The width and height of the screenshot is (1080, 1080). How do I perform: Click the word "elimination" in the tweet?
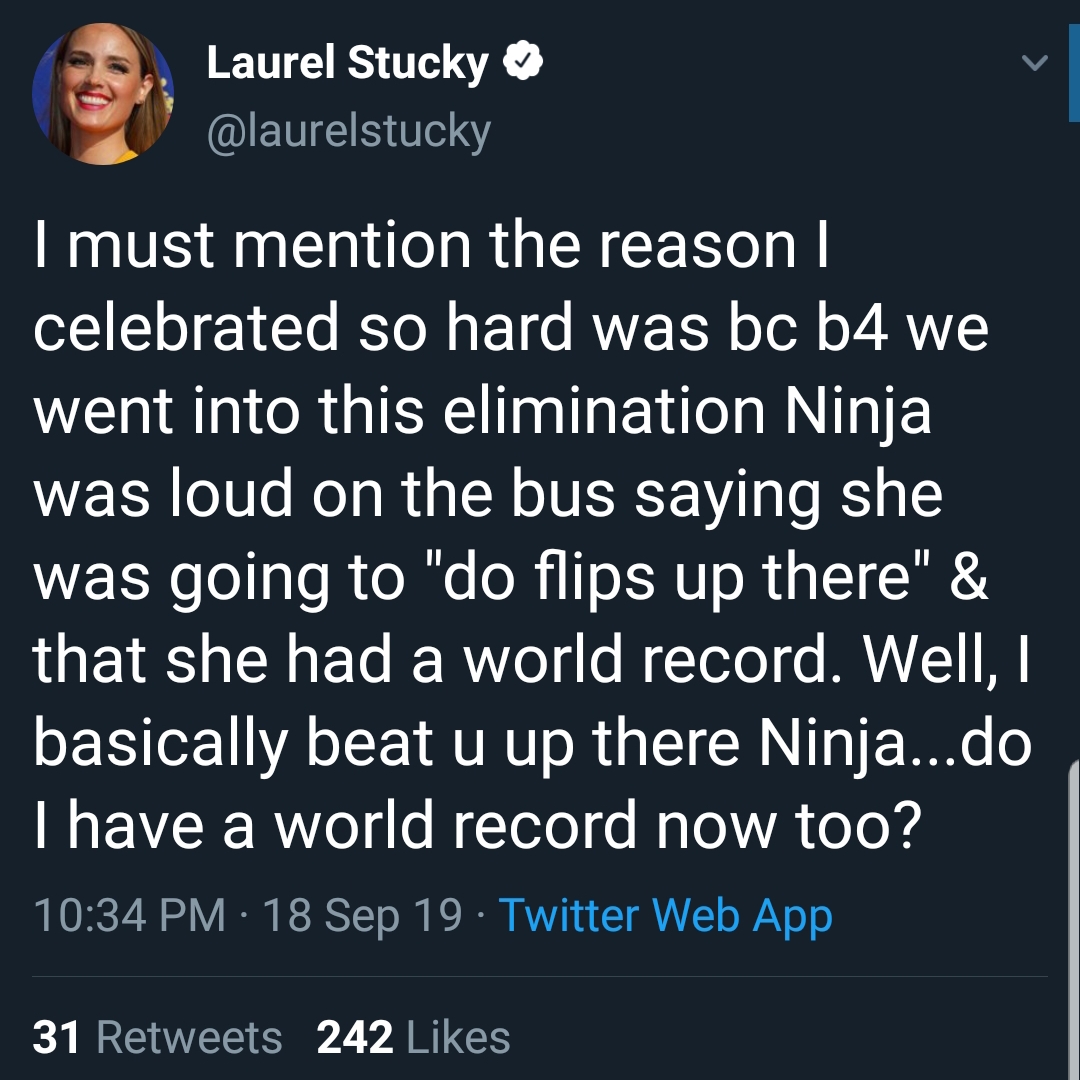pos(604,411)
